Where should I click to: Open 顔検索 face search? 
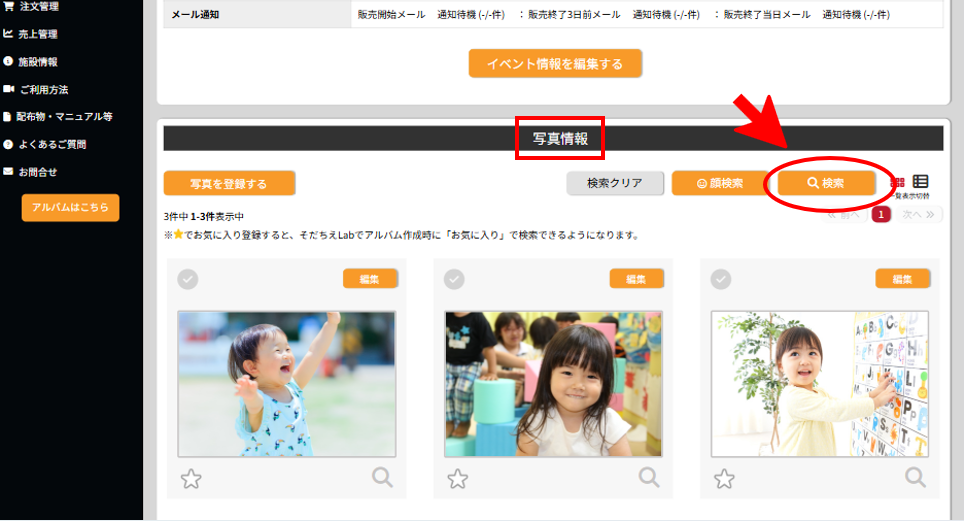(x=712, y=184)
